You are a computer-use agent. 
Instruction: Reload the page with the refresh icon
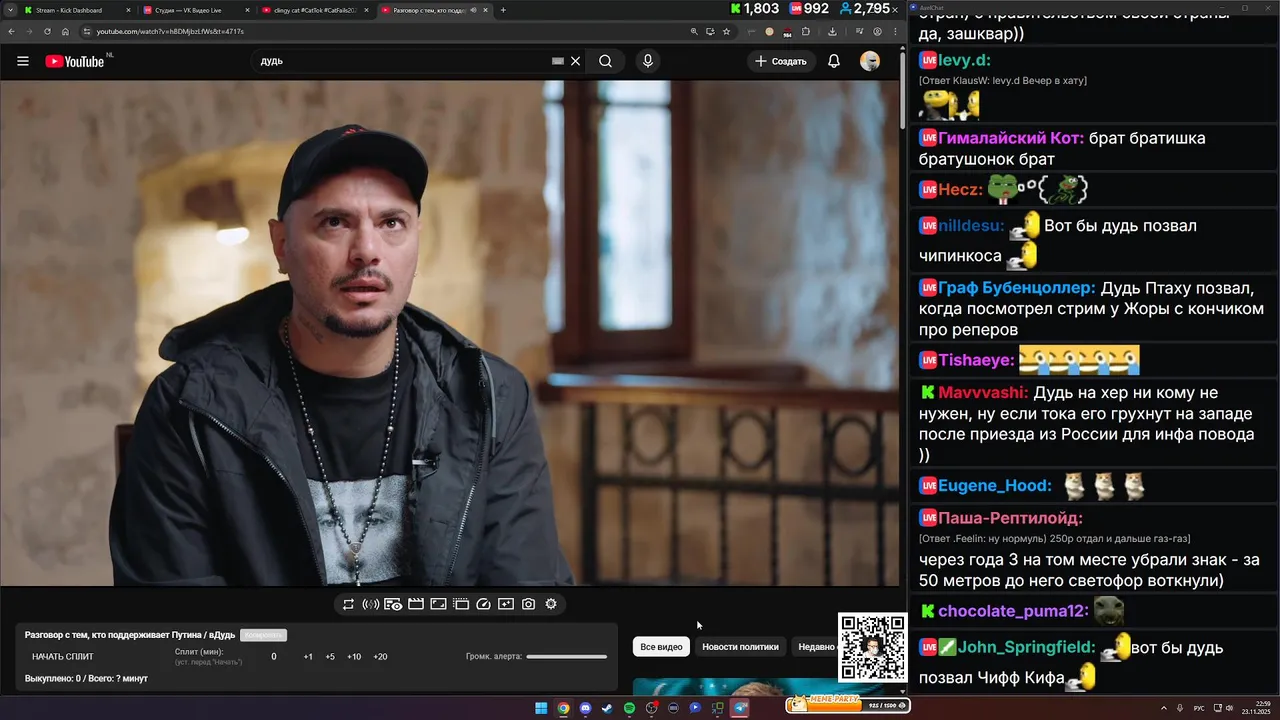pos(47,31)
